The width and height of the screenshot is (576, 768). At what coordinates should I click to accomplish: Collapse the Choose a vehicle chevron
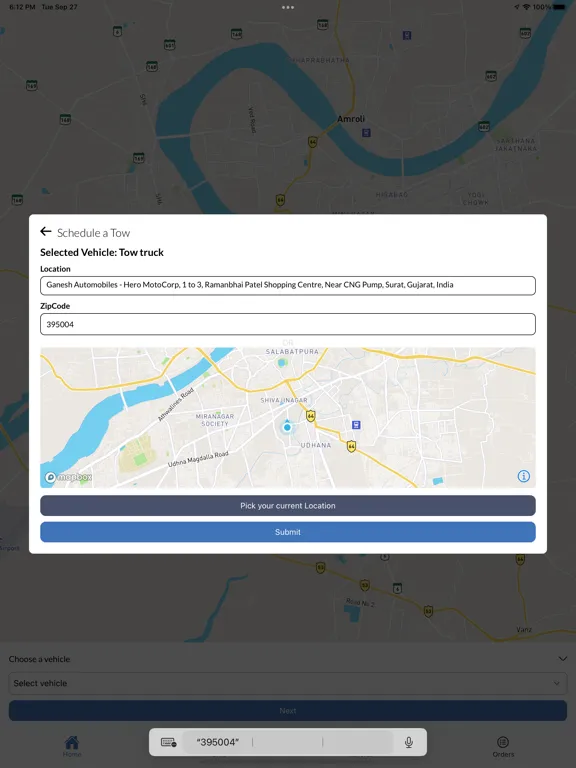pyautogui.click(x=563, y=659)
